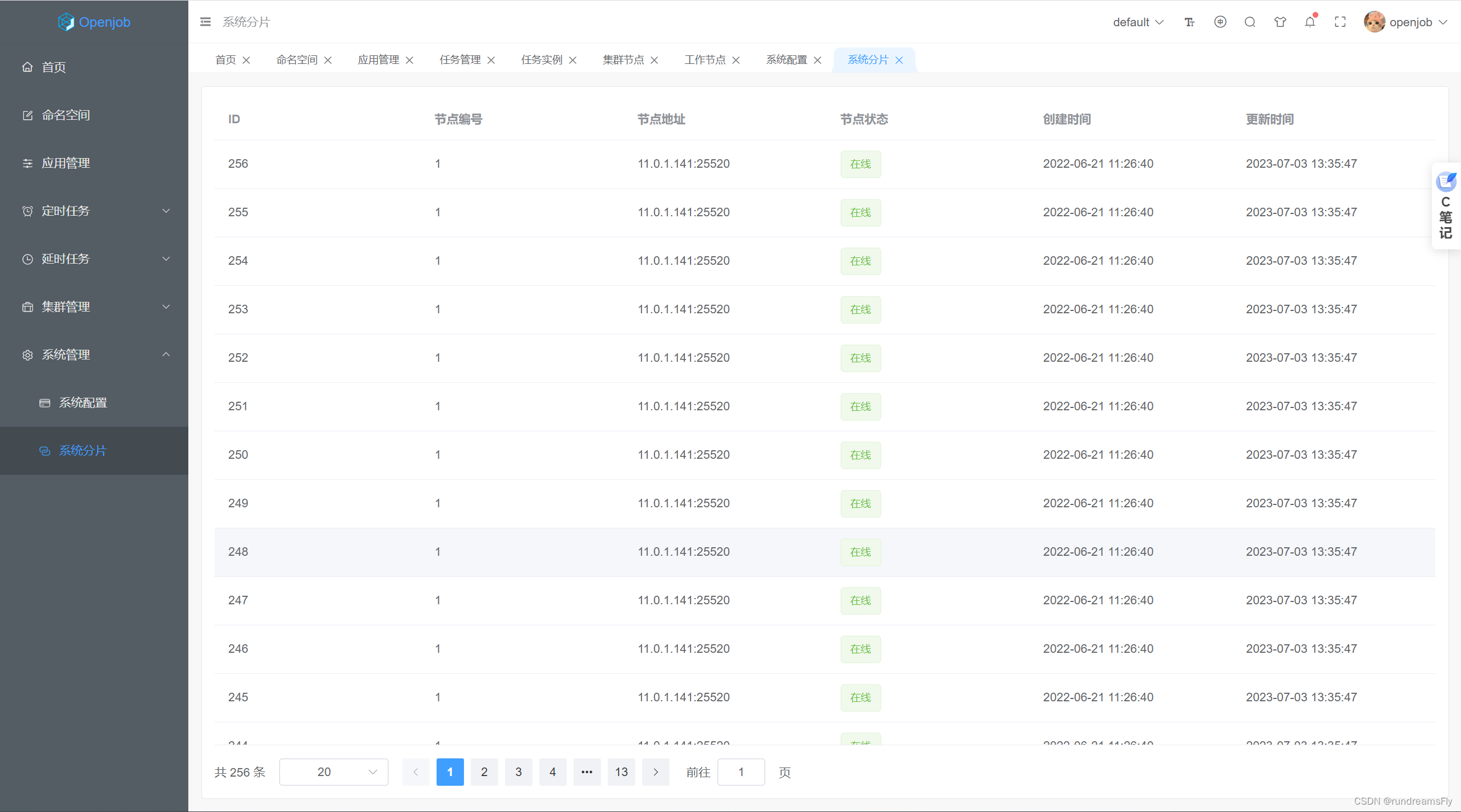
Task: Expand 延时任务 sidebar menu
Action: 94,259
